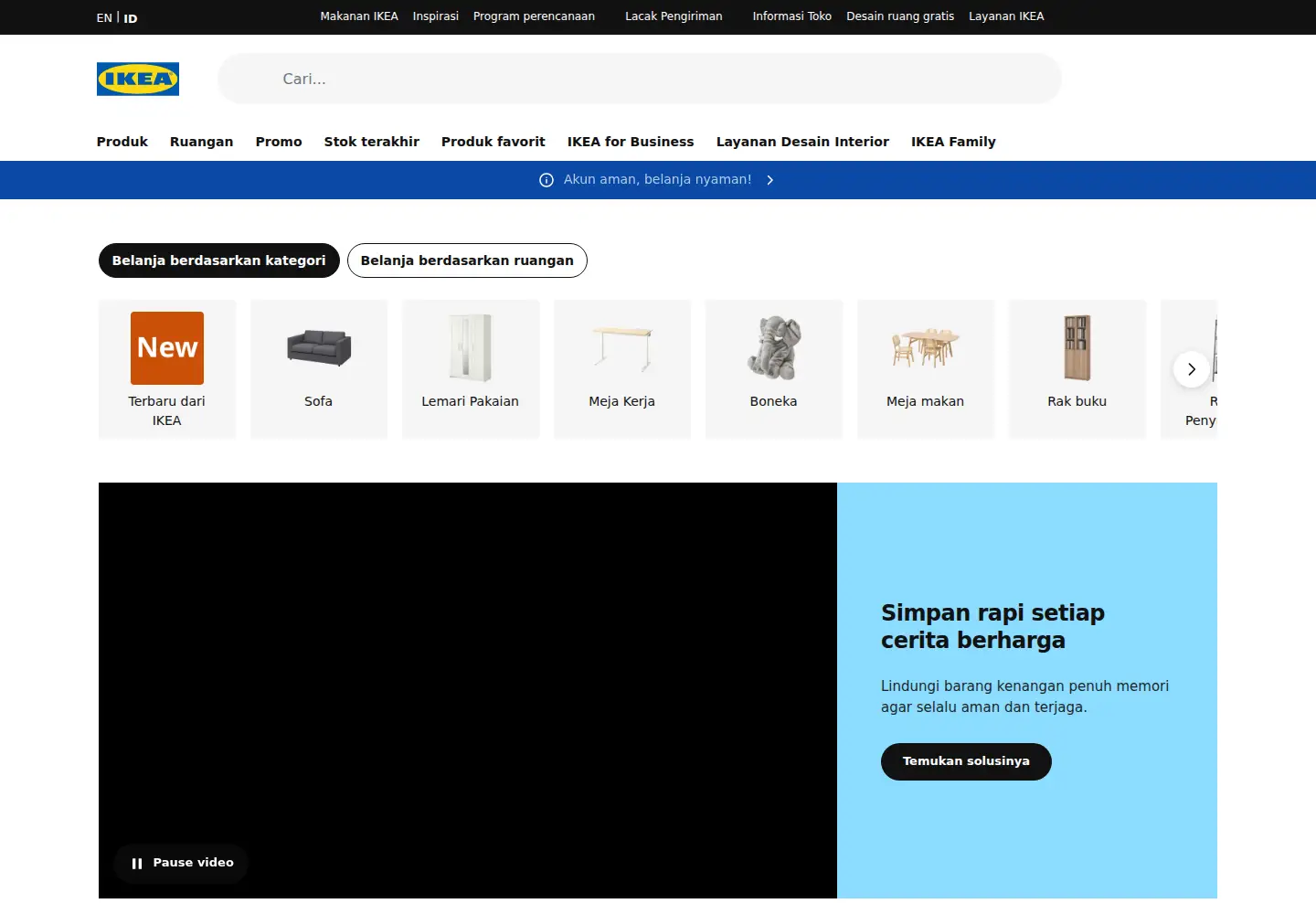Click the chevron after 'Akun aman' banner

pyautogui.click(x=770, y=180)
